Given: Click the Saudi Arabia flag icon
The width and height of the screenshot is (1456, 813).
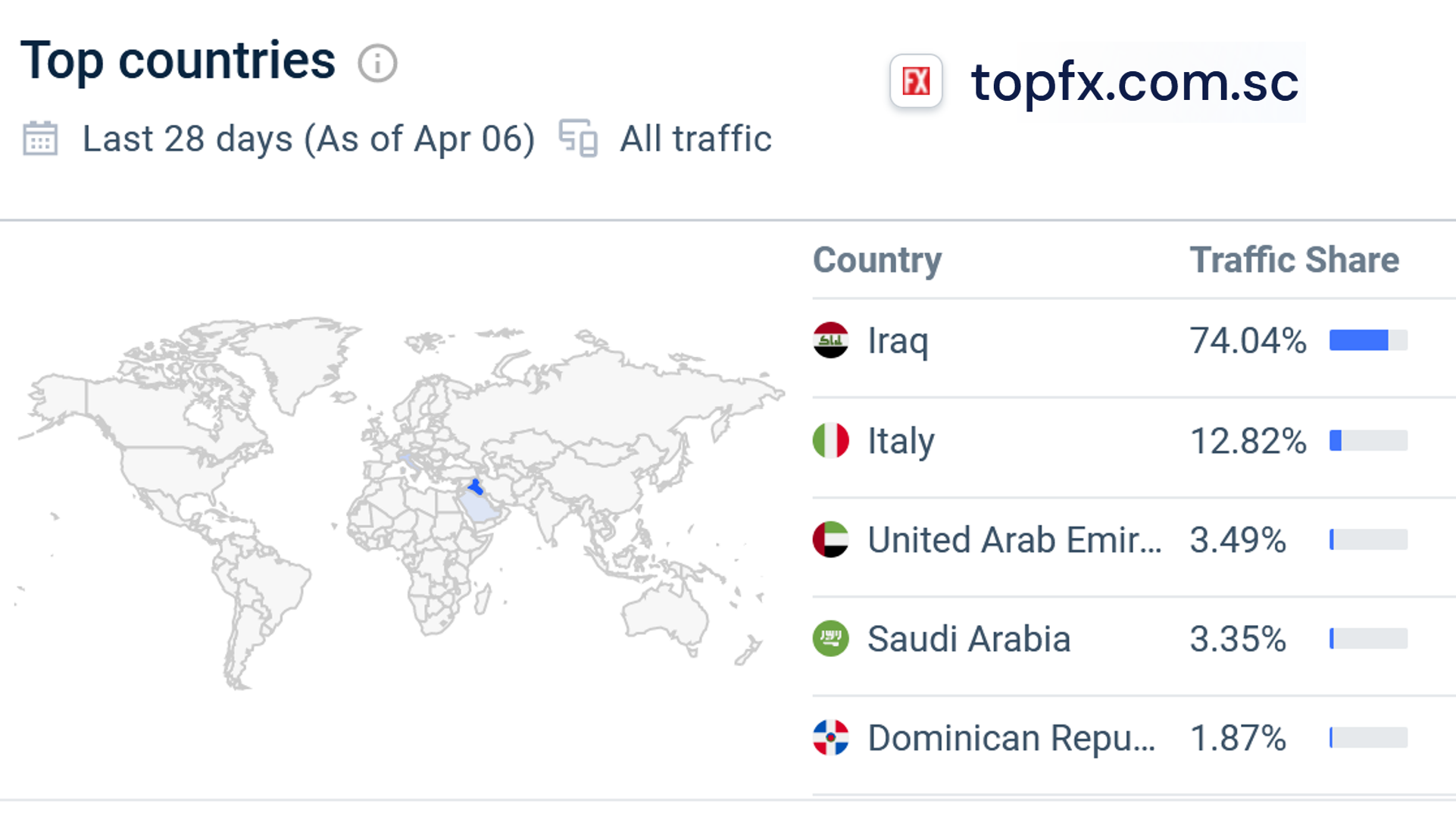Looking at the screenshot, I should tap(831, 639).
